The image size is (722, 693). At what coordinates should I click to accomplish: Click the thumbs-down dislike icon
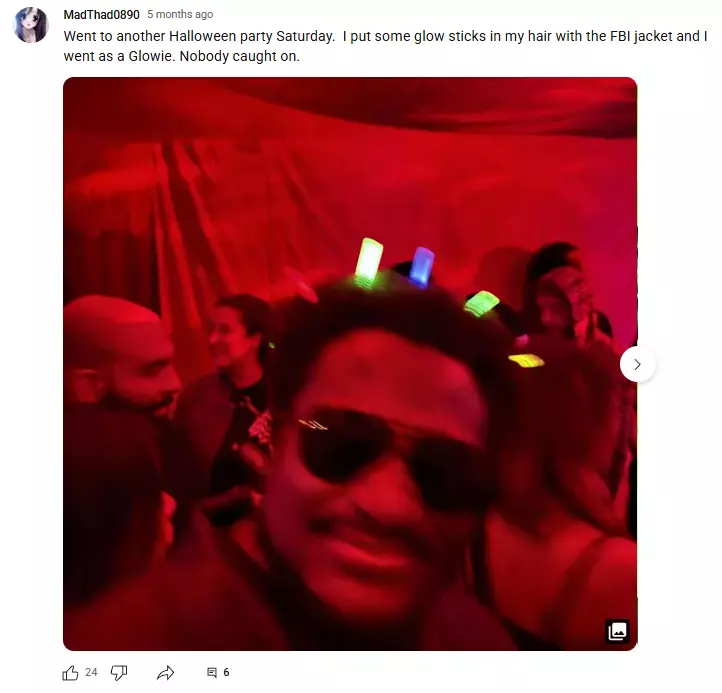[119, 673]
